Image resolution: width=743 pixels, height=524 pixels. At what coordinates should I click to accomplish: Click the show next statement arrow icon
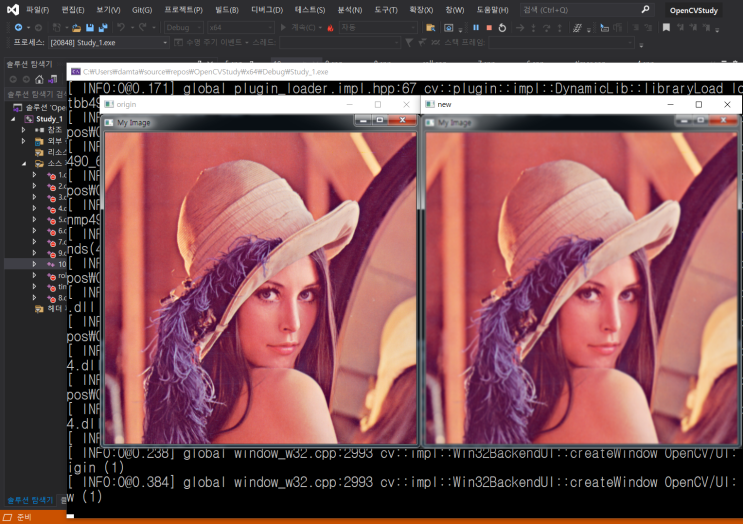[520, 28]
